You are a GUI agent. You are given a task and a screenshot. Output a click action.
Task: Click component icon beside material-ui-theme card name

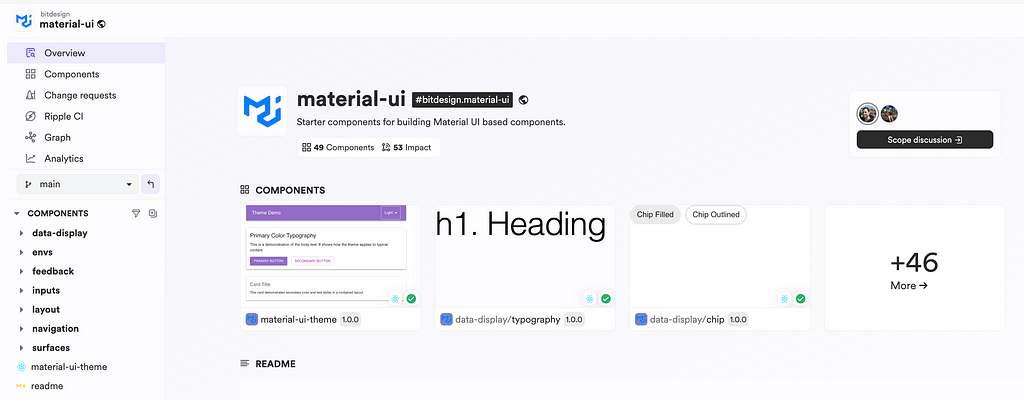pyautogui.click(x=251, y=320)
